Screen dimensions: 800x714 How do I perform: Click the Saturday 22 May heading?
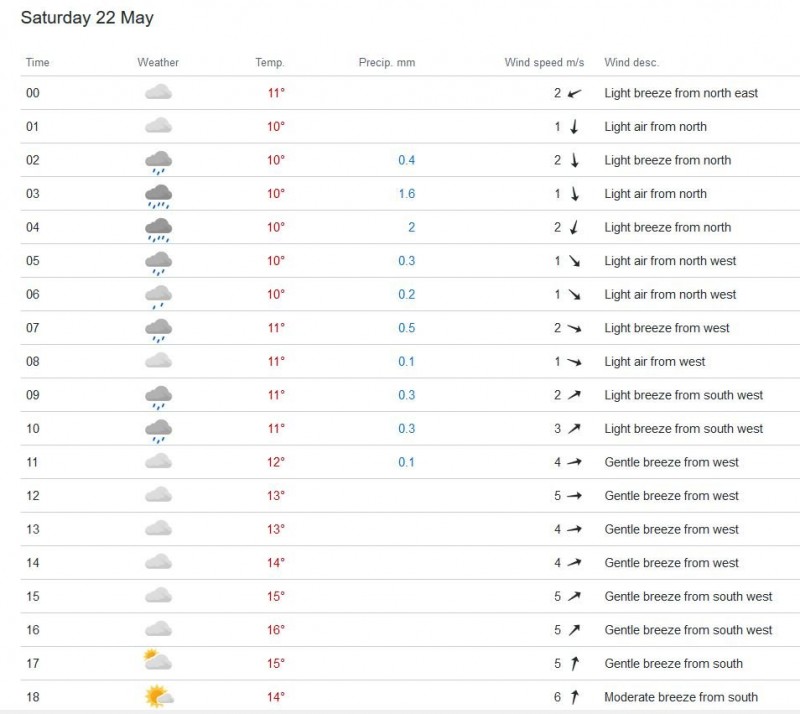[87, 18]
